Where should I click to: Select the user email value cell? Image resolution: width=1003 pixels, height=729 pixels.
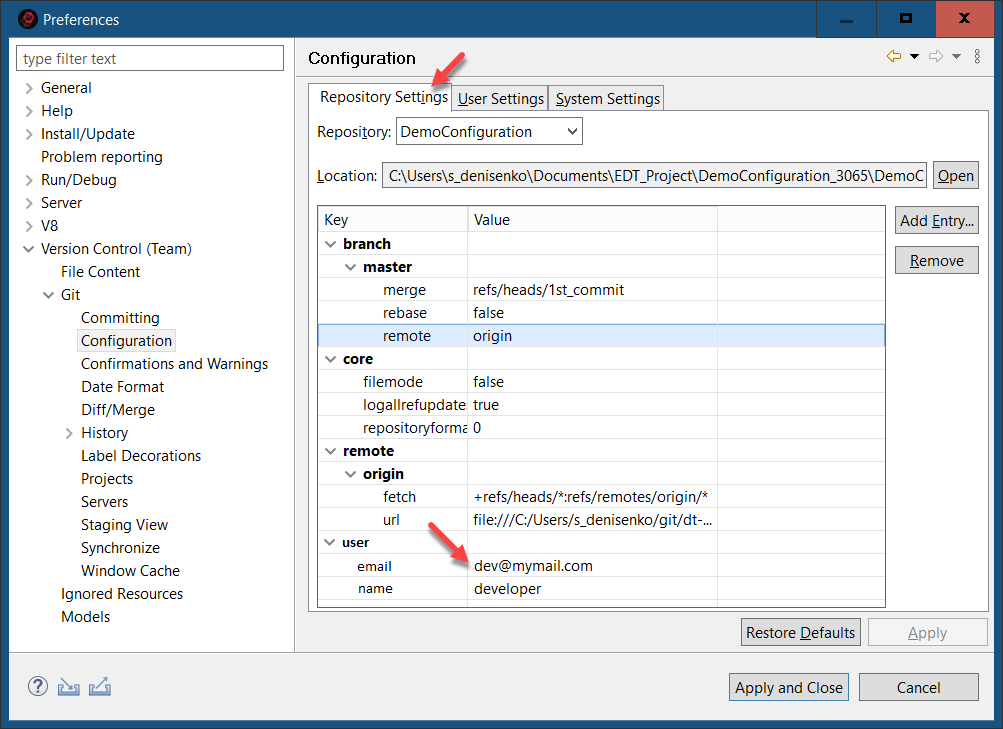(x=533, y=566)
